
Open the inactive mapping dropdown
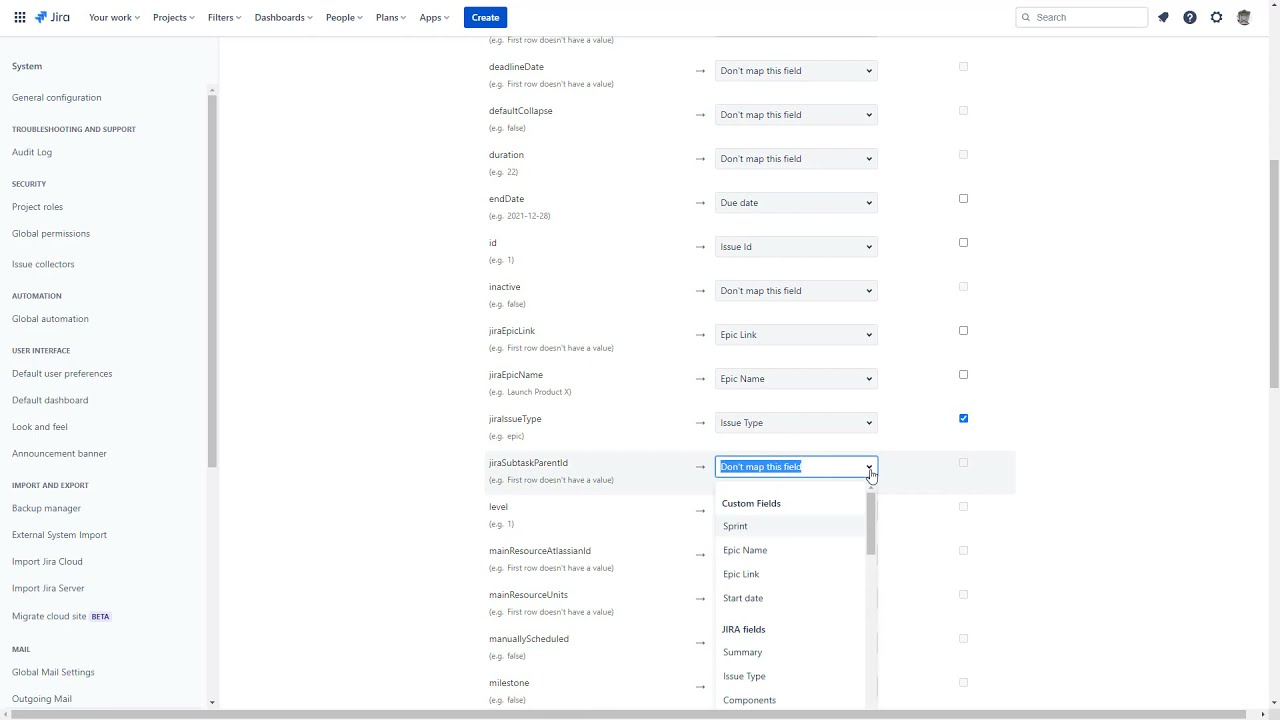[796, 291]
